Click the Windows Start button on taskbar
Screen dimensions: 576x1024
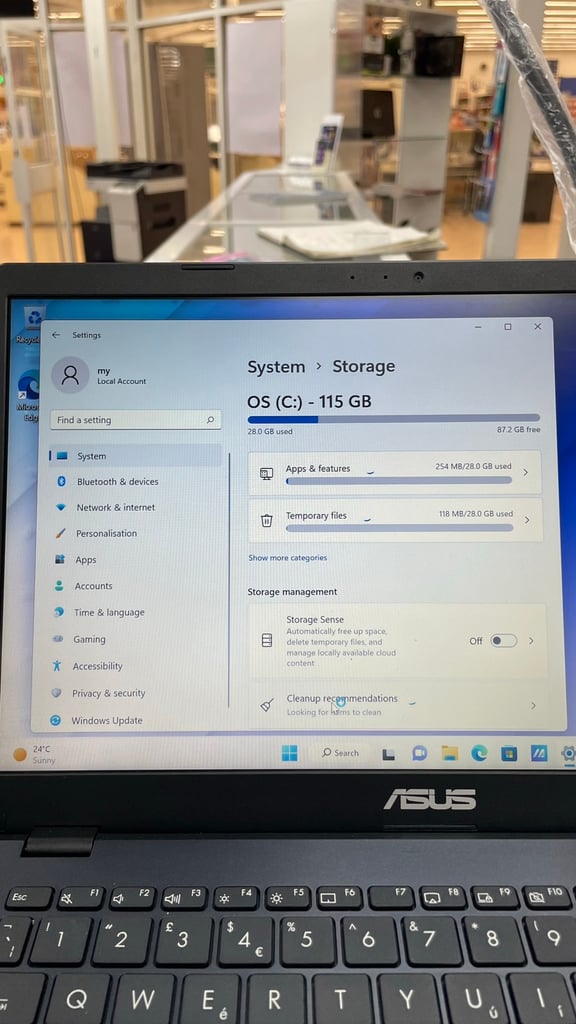(x=289, y=753)
